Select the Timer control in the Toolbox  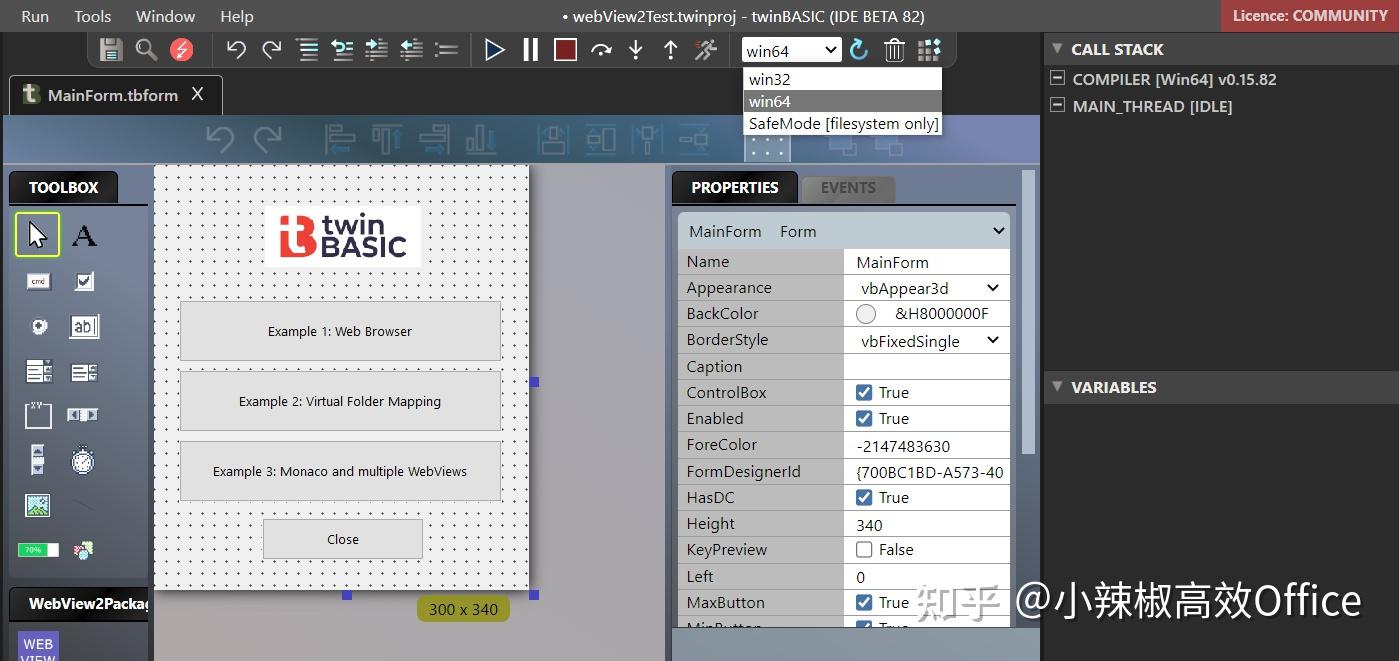[84, 459]
